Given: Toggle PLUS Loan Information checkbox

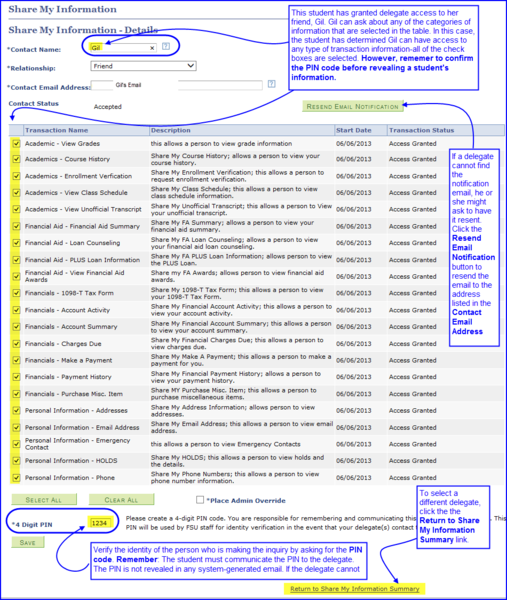Looking at the screenshot, I should (x=16, y=260).
